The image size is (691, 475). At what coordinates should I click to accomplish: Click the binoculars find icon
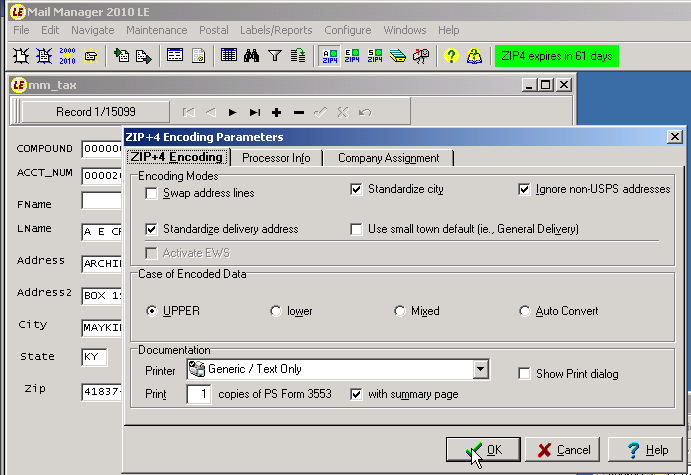click(x=252, y=56)
